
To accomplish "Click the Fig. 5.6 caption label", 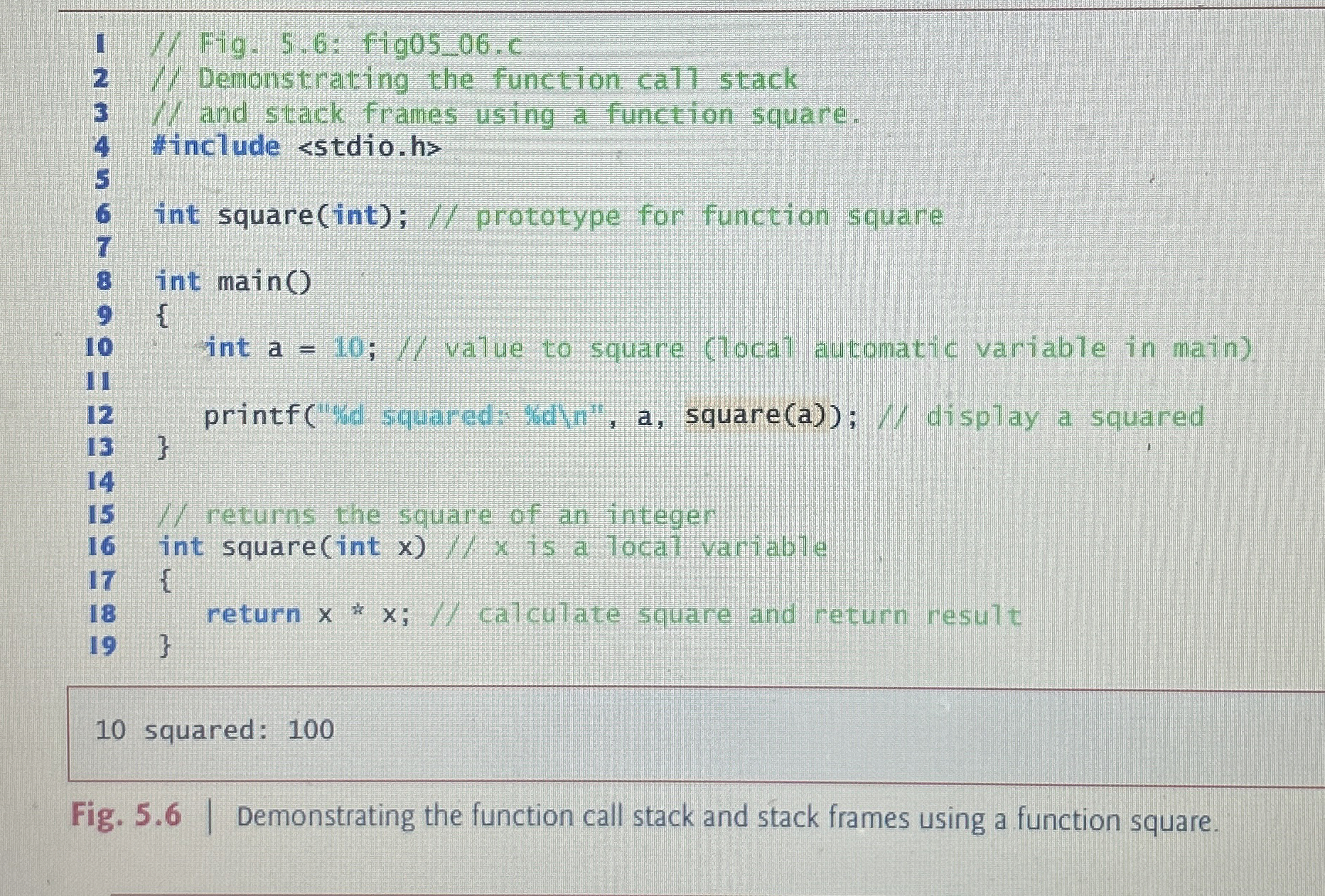I will [127, 816].
